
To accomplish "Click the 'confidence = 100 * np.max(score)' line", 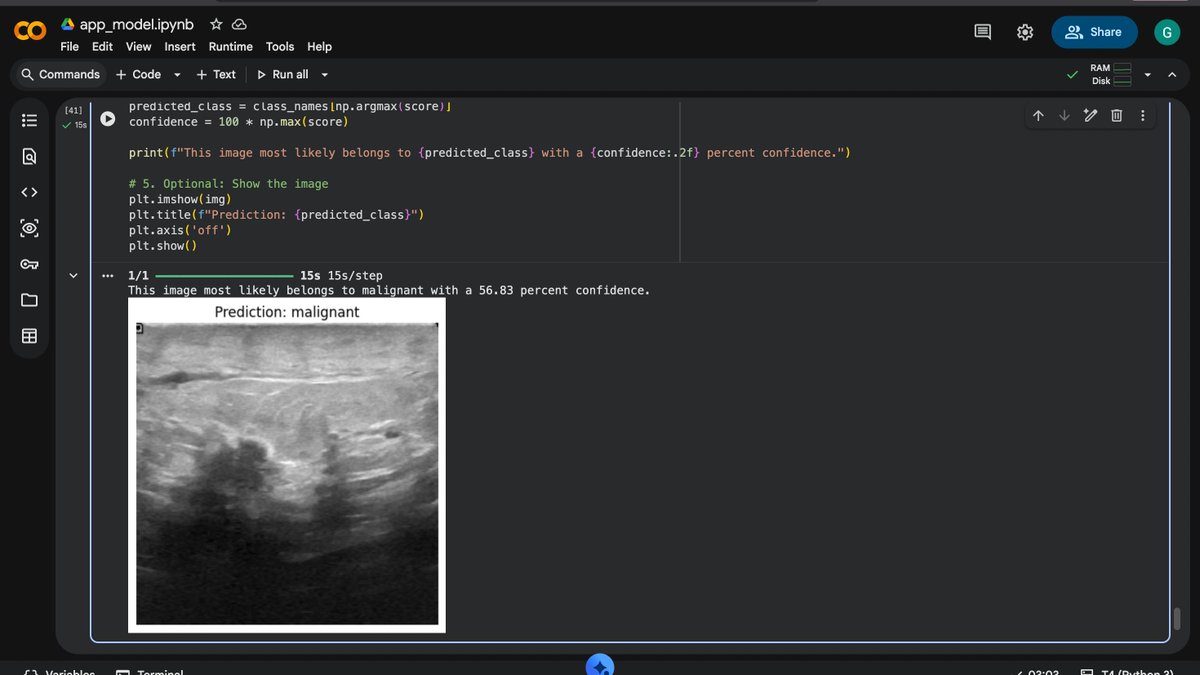I will pos(238,122).
